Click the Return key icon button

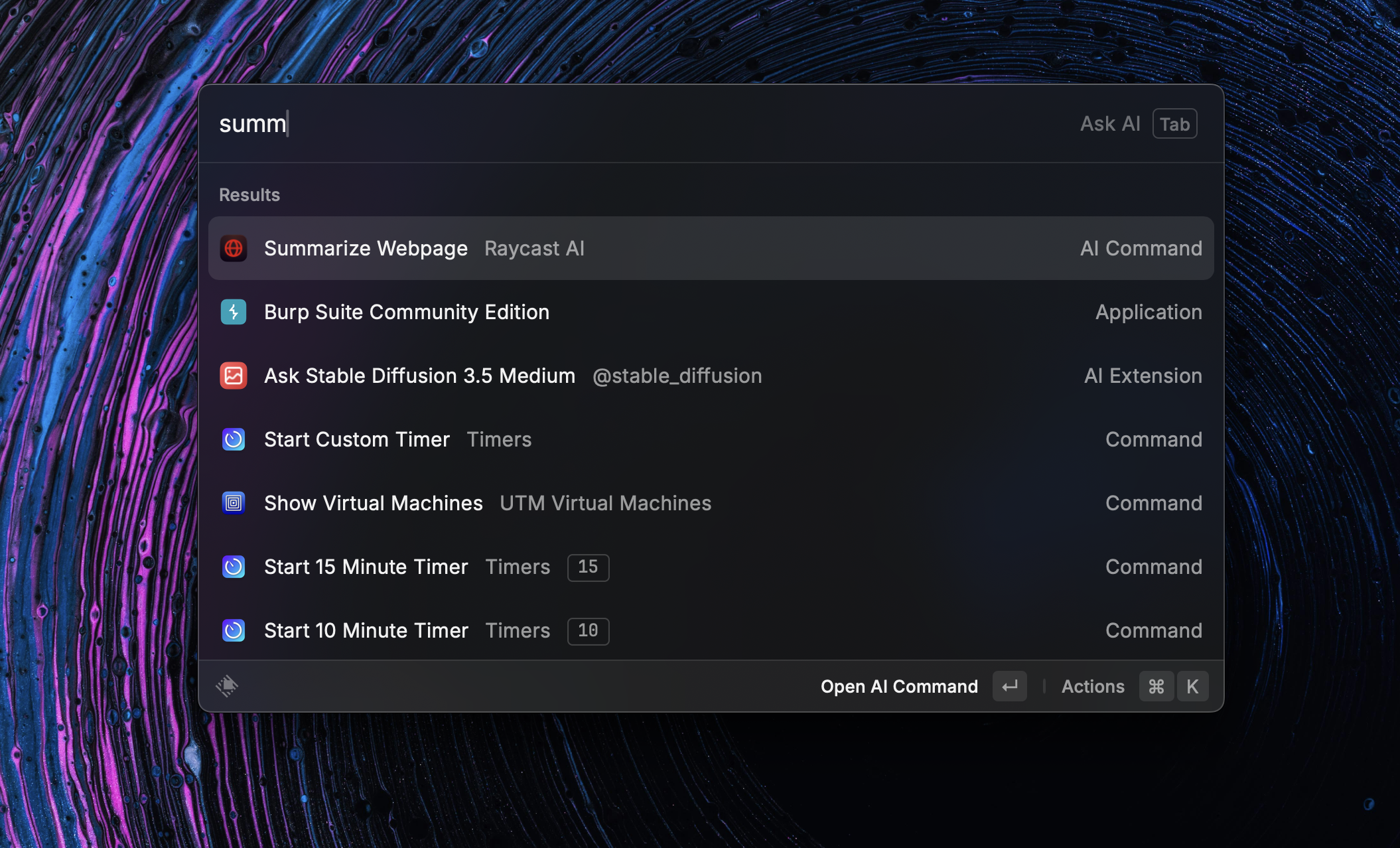click(x=1009, y=686)
